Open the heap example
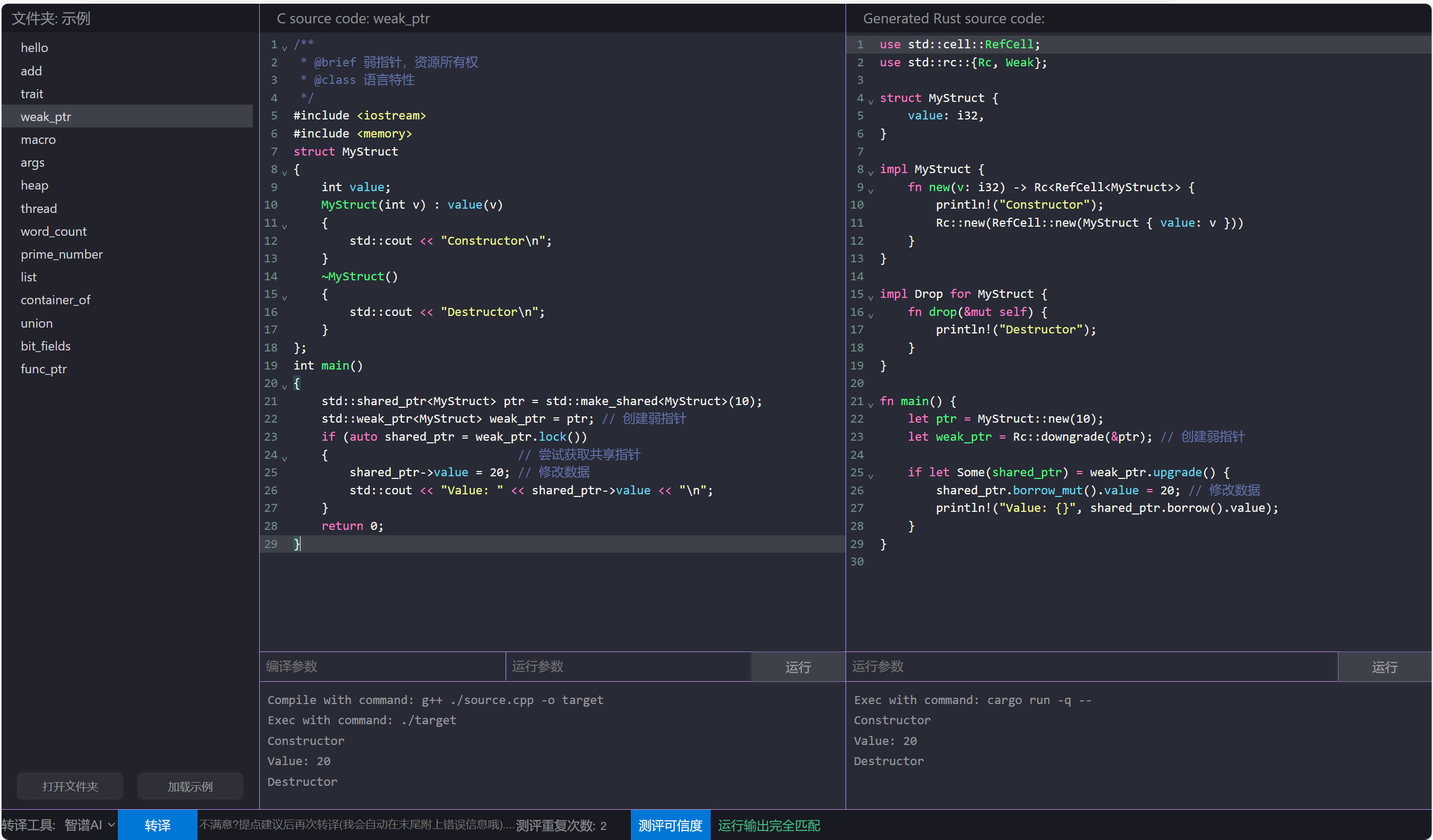The height and width of the screenshot is (840, 1433). pyautogui.click(x=127, y=185)
